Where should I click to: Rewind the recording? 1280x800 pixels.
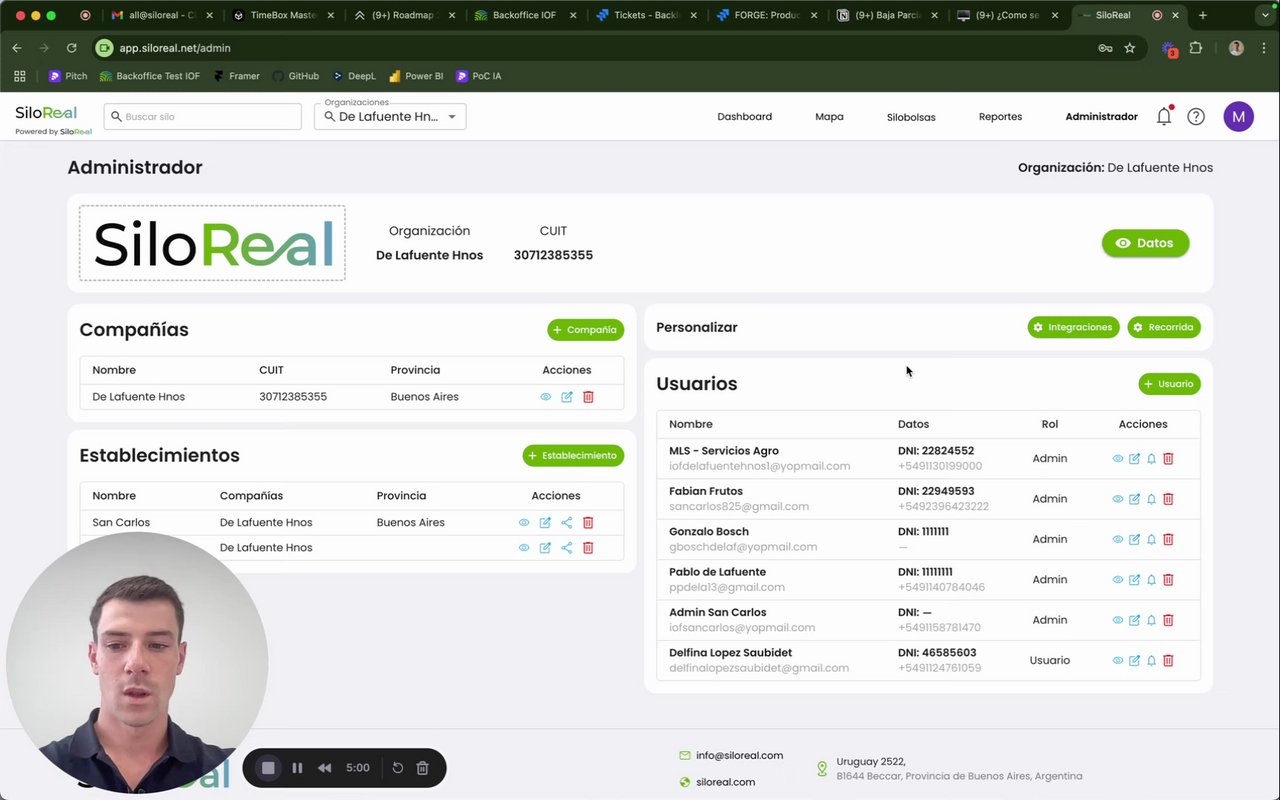(324, 768)
